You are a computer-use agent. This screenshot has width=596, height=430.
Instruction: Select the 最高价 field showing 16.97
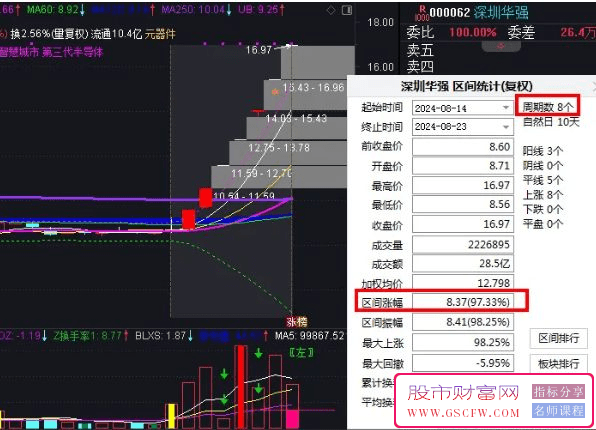[x=463, y=185]
